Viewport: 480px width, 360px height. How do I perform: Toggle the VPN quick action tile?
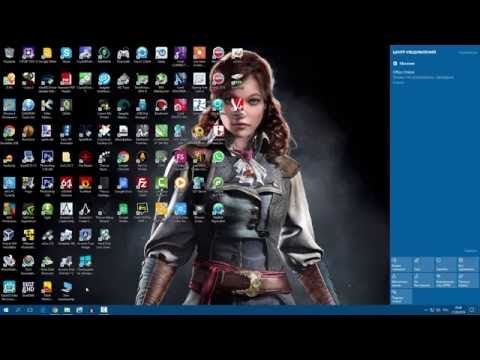tap(445, 280)
